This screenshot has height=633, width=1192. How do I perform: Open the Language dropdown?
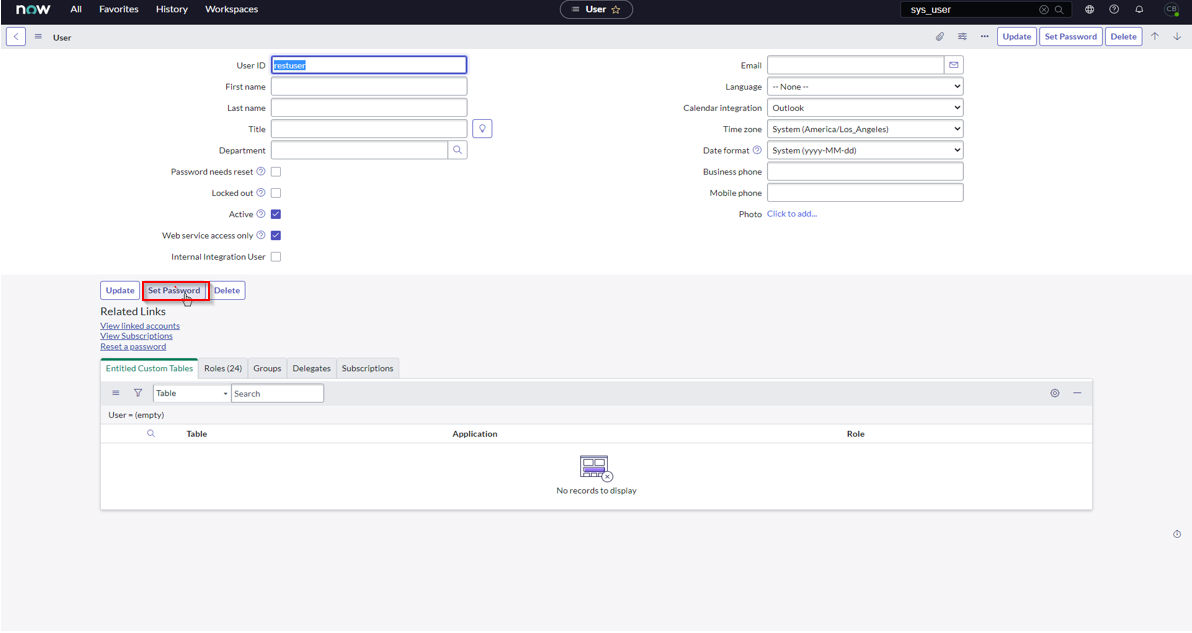[865, 87]
